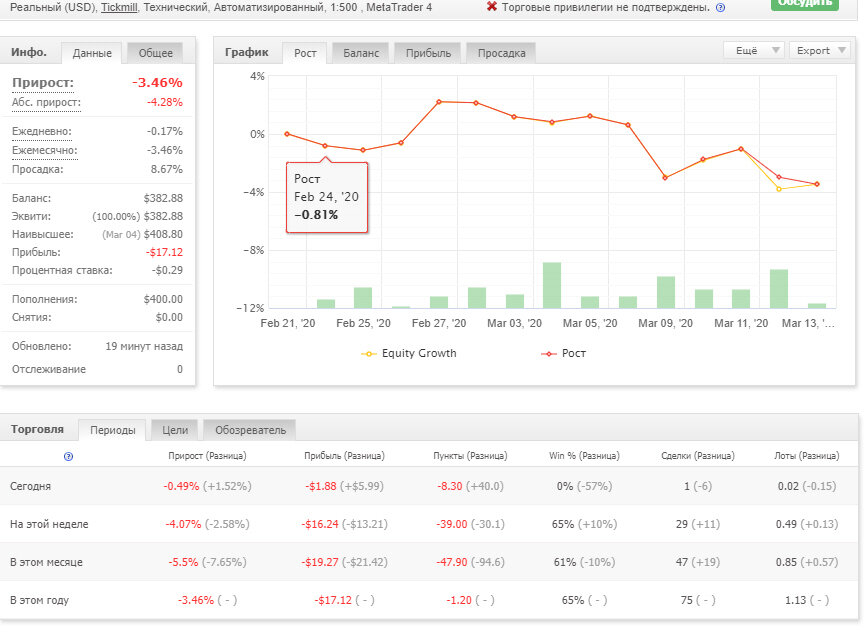Open the Tickmill broker link
This screenshot has height=634, width=867.
tap(119, 8)
